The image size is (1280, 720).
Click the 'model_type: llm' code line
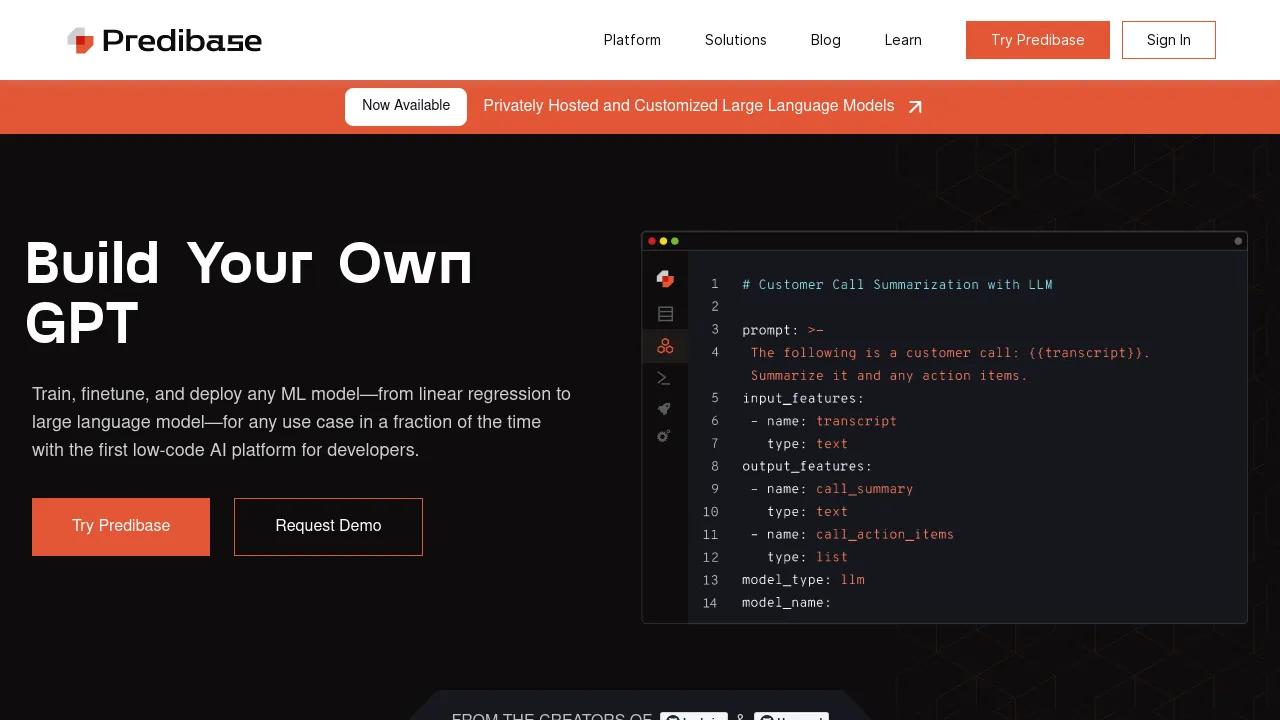coord(803,580)
